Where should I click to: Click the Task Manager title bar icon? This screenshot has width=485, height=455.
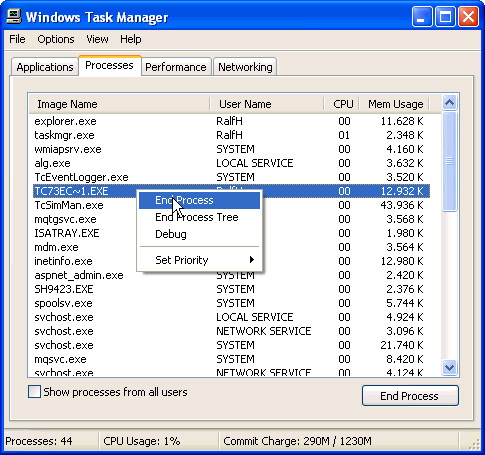pyautogui.click(x=14, y=16)
